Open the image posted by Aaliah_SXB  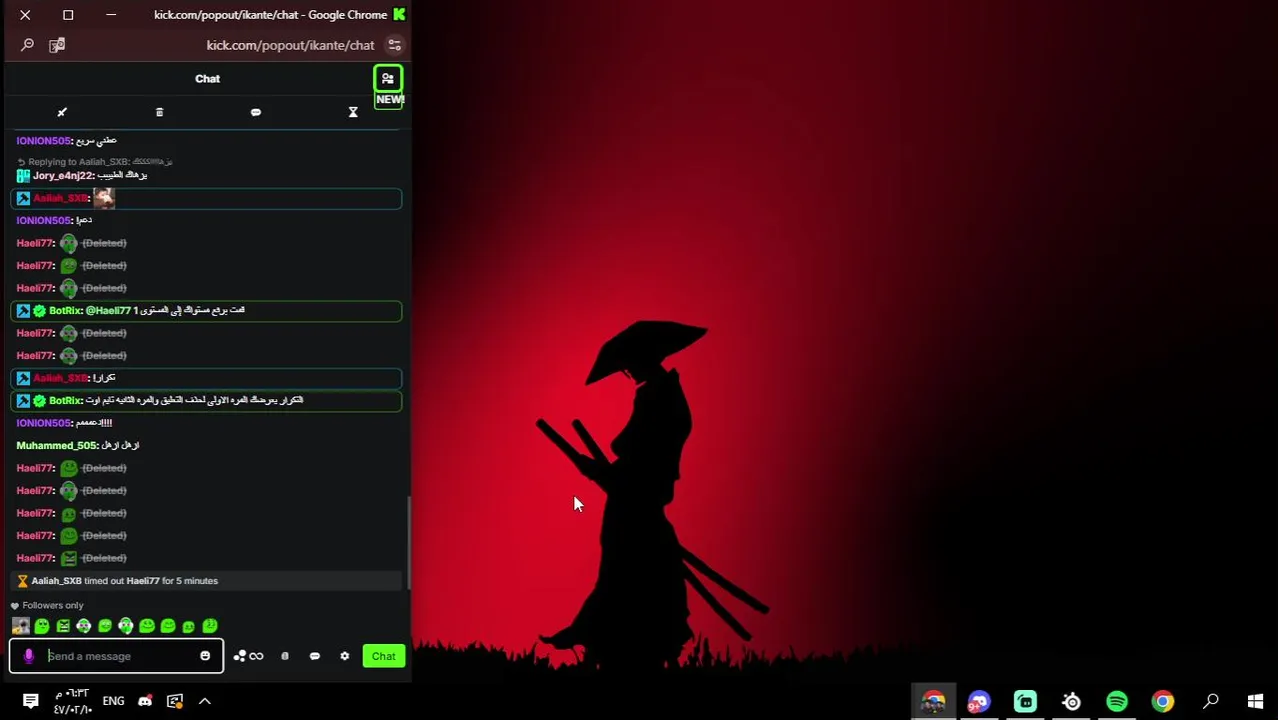point(104,198)
